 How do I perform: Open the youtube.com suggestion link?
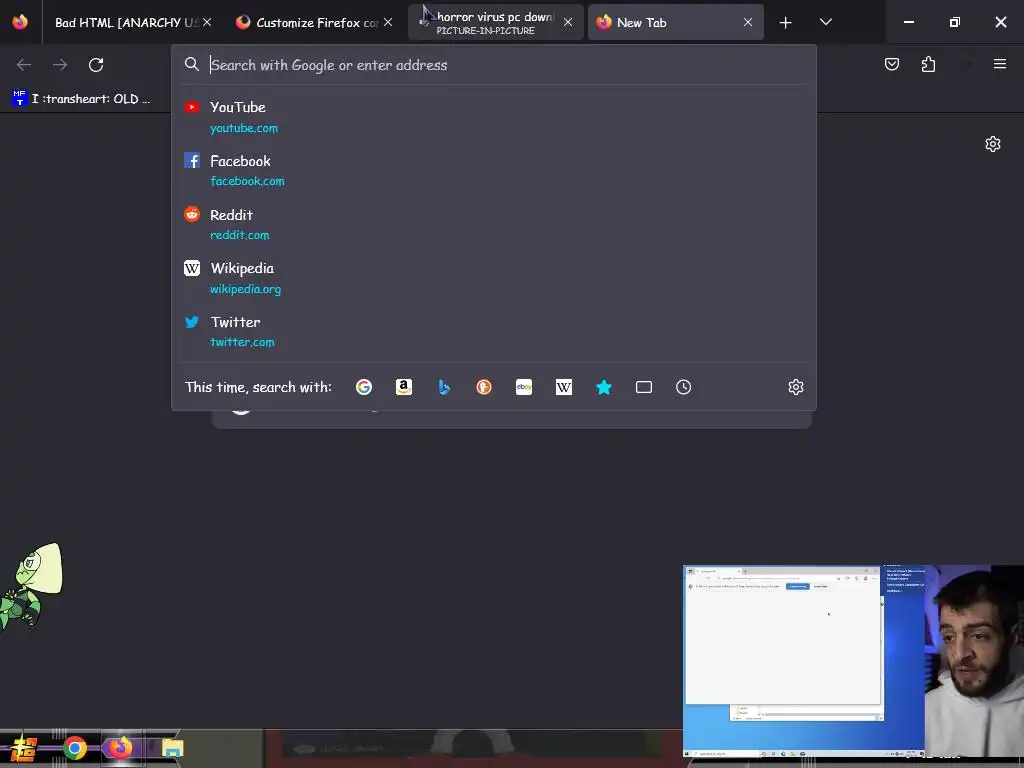click(x=244, y=128)
